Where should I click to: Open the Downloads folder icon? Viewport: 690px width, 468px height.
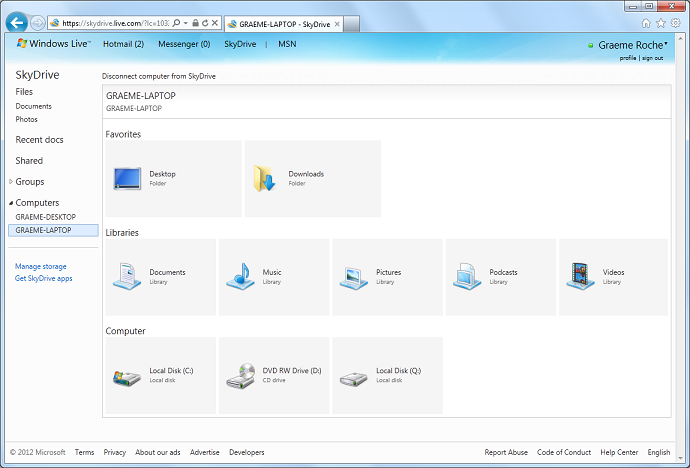[x=267, y=178]
